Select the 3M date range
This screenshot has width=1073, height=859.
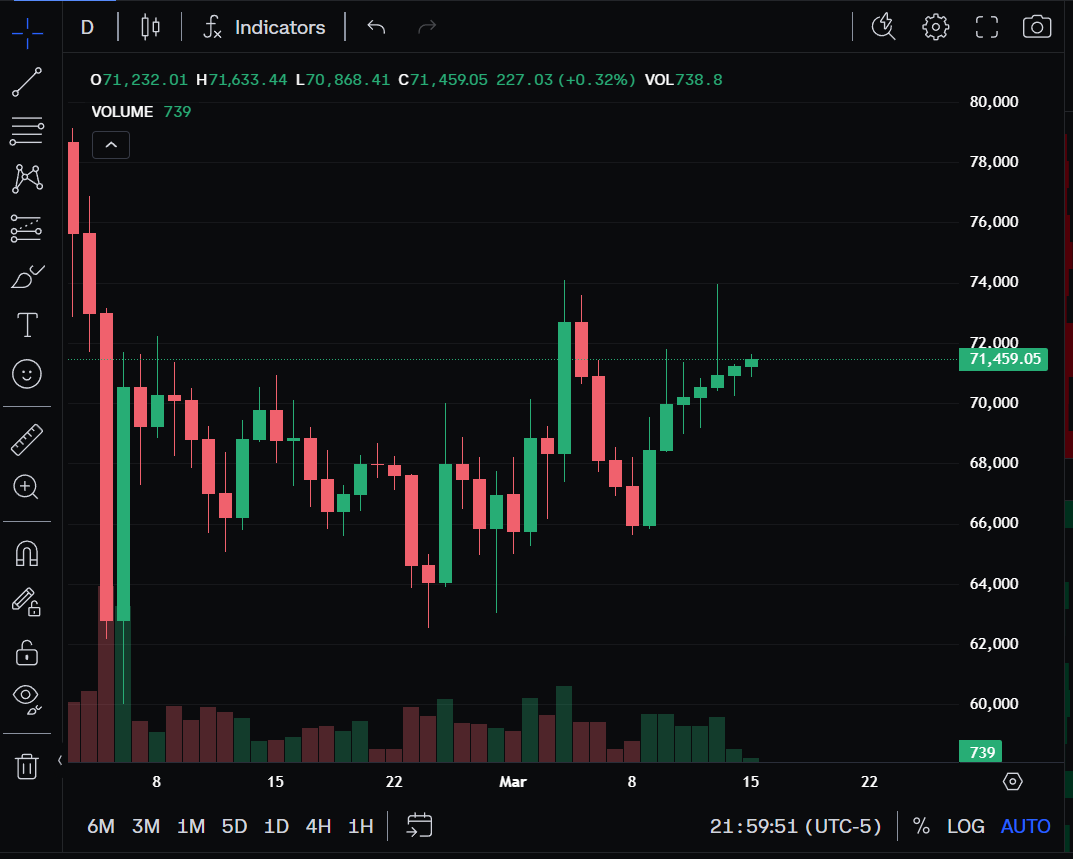[146, 826]
